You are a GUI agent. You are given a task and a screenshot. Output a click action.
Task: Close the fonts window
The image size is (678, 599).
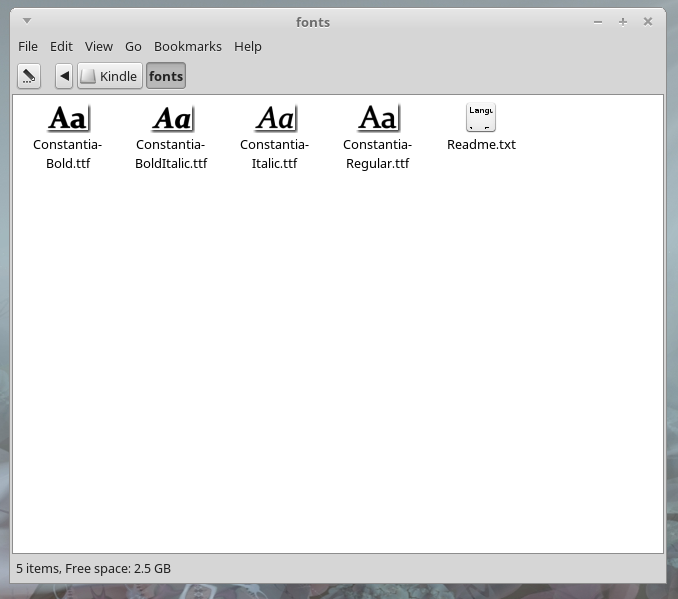pos(648,21)
